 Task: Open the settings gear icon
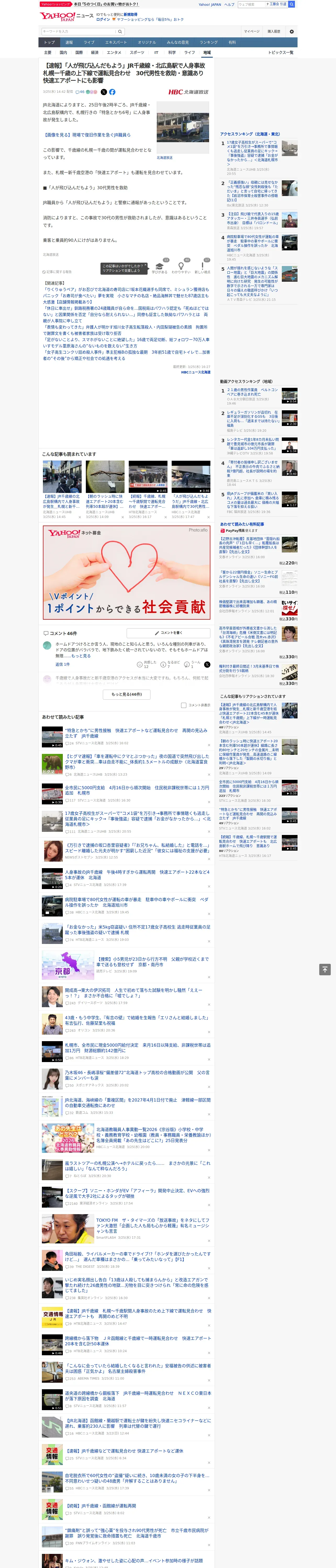click(292, 32)
